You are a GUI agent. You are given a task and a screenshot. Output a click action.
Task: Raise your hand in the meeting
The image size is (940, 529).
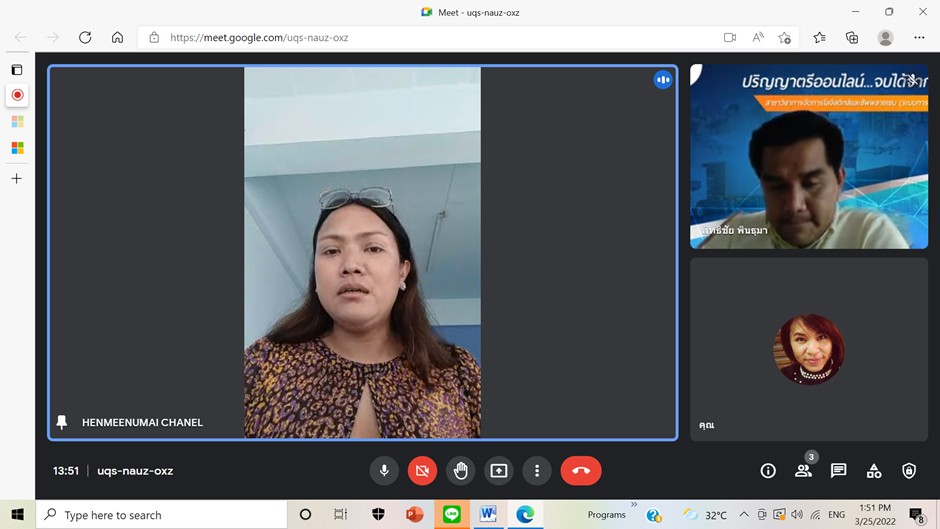460,471
